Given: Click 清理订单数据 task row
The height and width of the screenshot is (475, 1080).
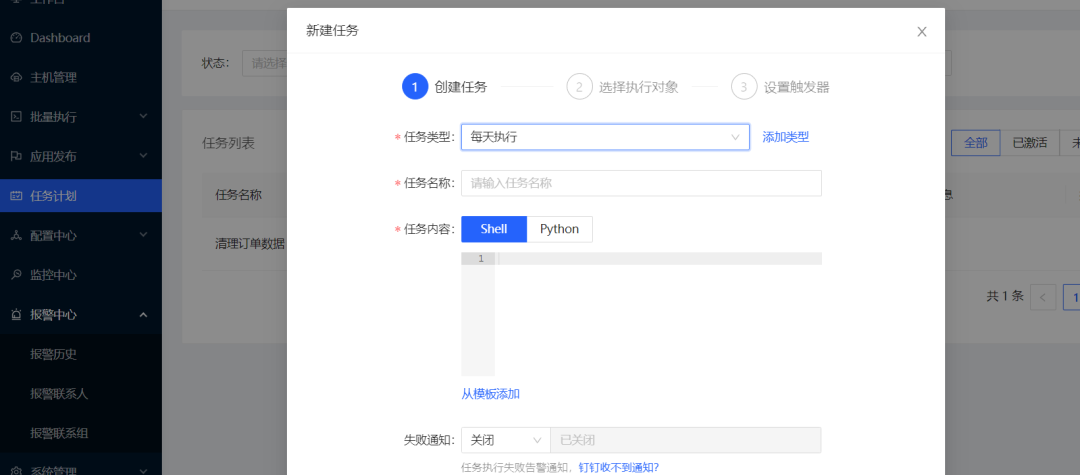Looking at the screenshot, I should click(x=249, y=244).
